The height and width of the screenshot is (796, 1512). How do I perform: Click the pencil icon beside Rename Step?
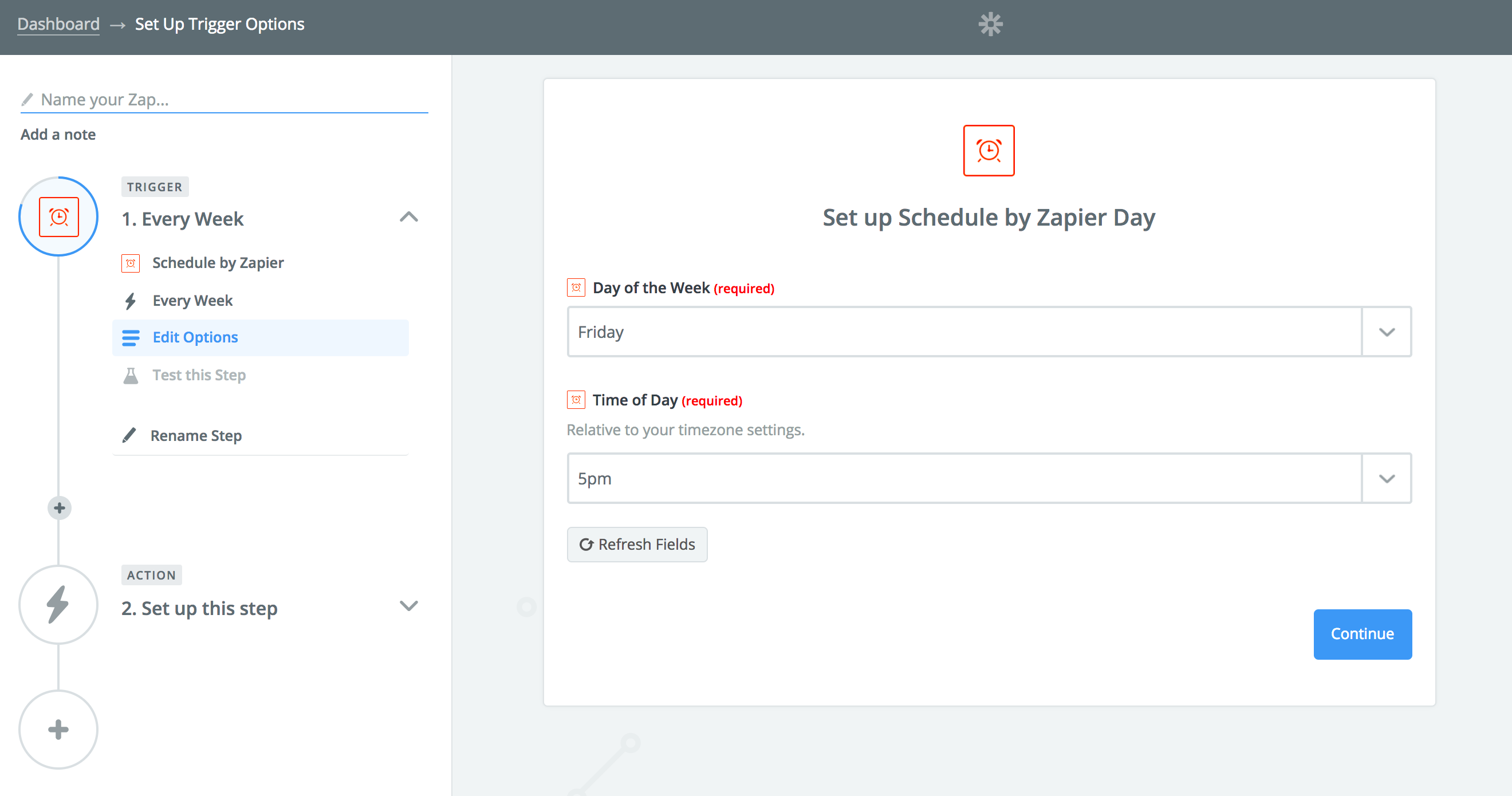[x=129, y=435]
